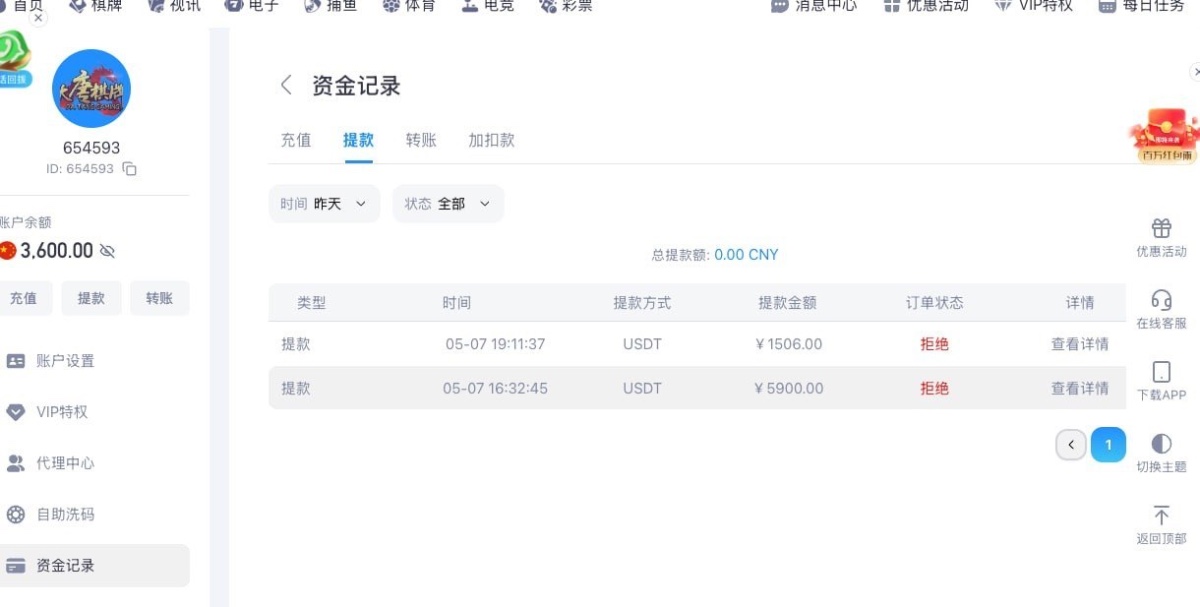Screen dimensions: 1200x607
Task: Return to top with 返回顶部 arrow icon
Action: tap(1161, 515)
